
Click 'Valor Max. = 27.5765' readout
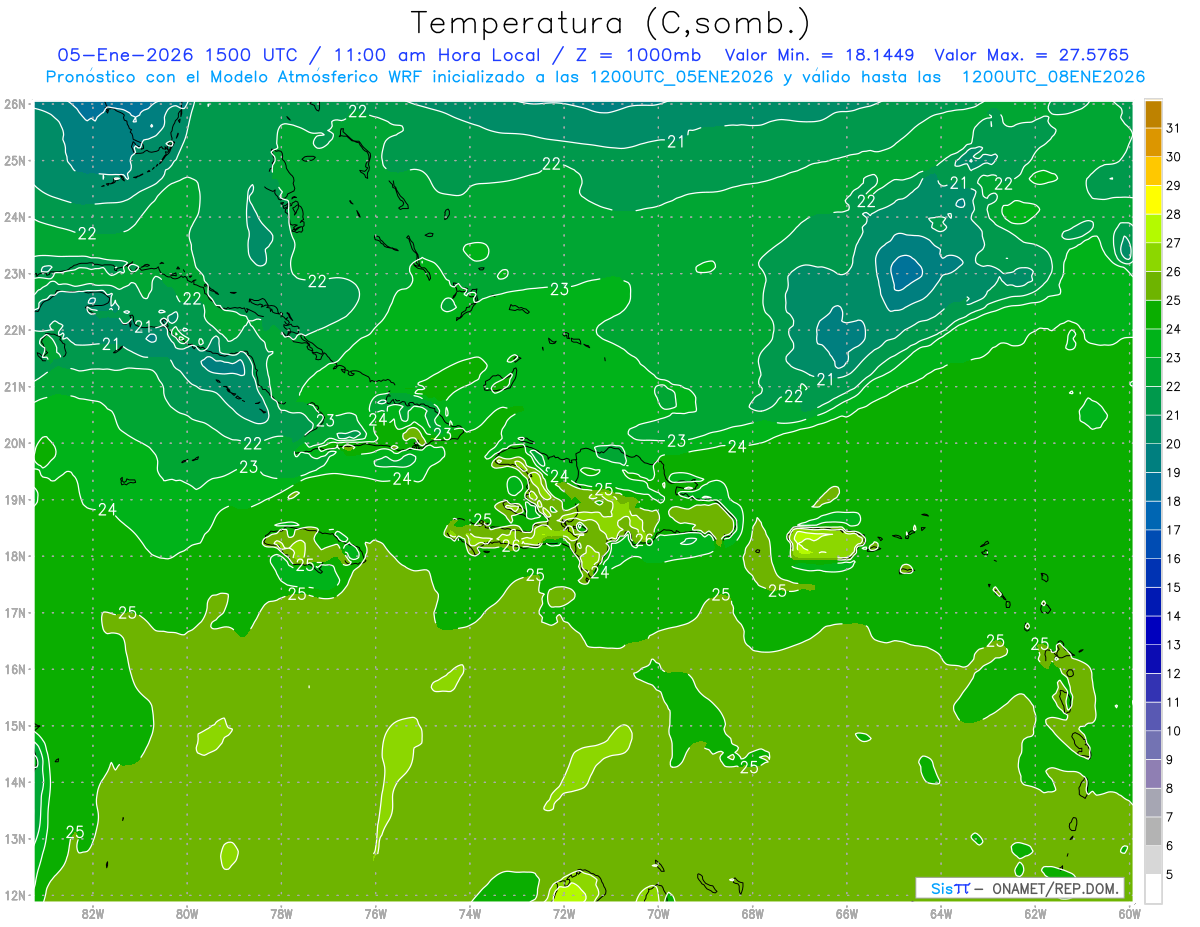[1032, 55]
